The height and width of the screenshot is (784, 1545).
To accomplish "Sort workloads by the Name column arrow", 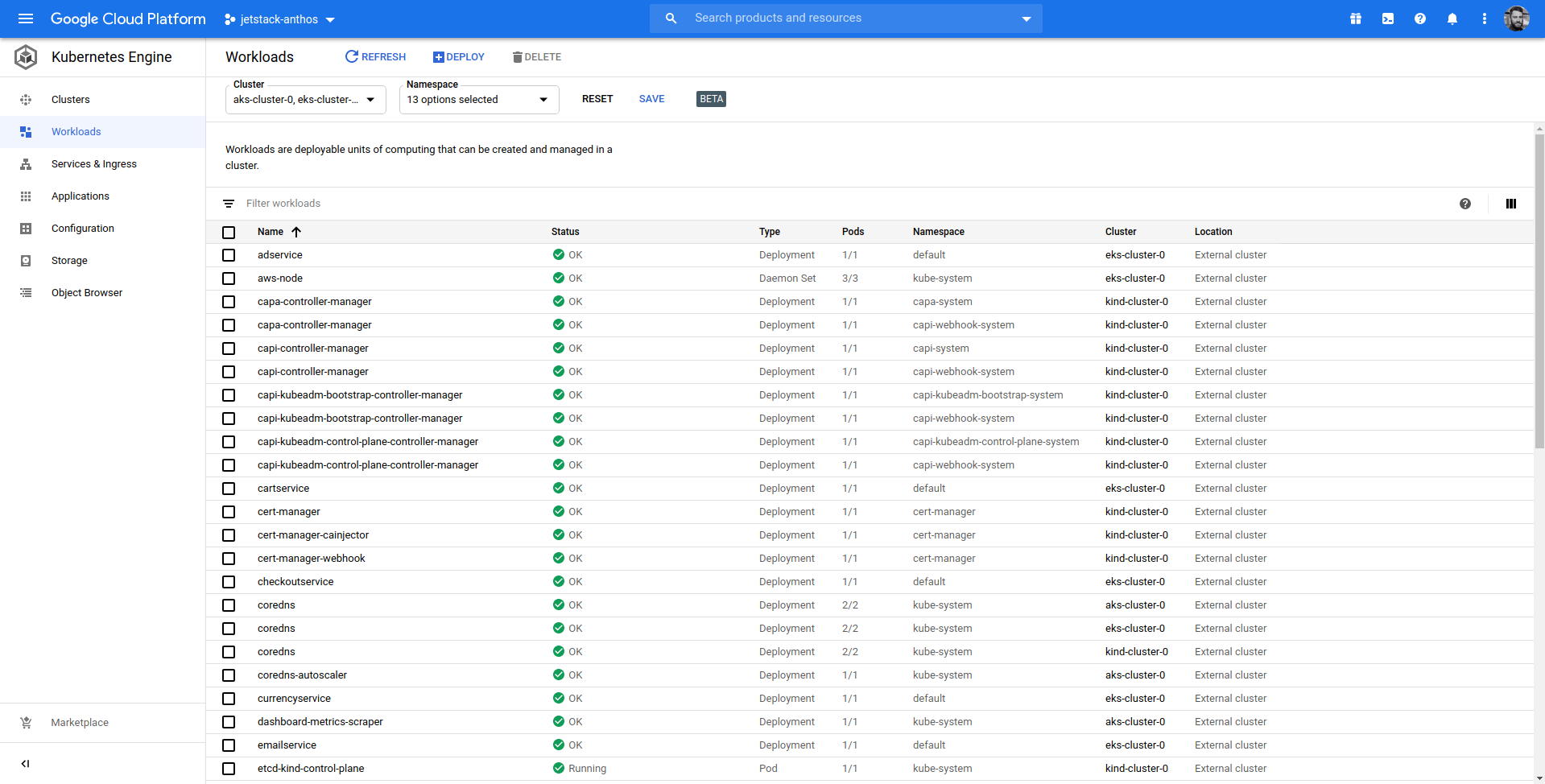I will (296, 232).
